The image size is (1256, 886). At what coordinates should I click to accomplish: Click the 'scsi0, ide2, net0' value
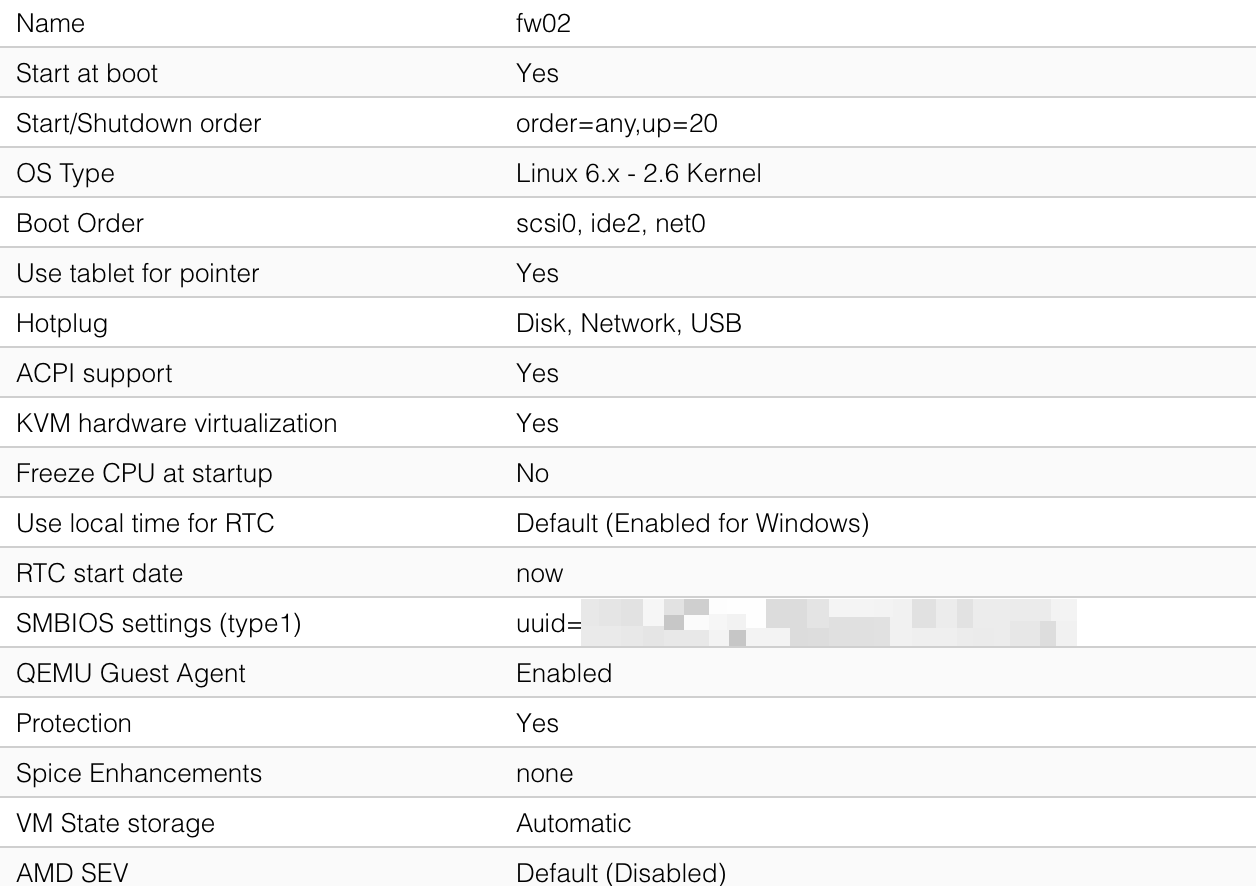610,223
